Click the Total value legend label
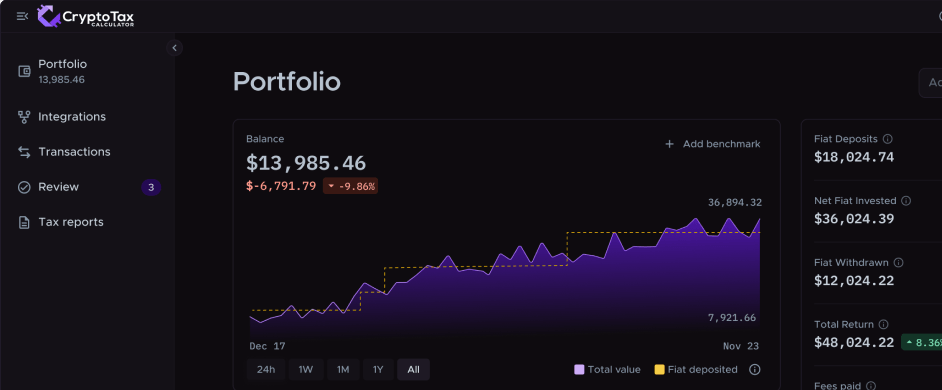Image resolution: width=942 pixels, height=390 pixels. click(614, 370)
